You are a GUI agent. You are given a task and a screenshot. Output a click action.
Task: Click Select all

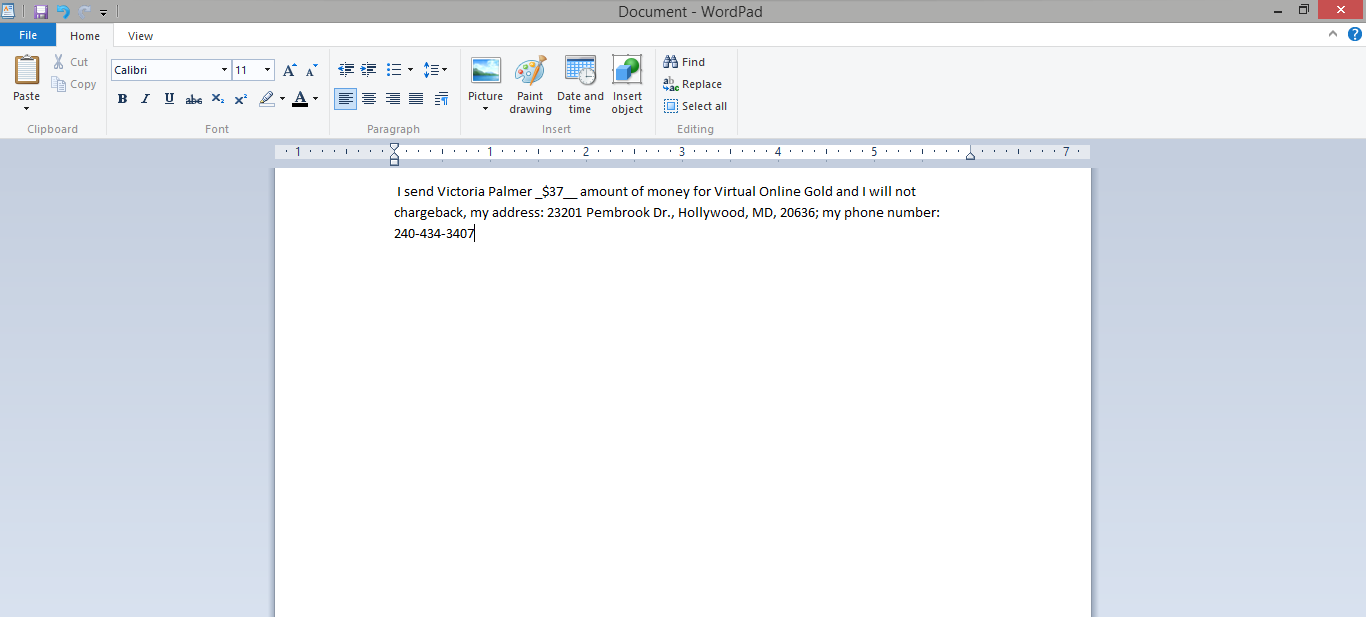coord(696,106)
